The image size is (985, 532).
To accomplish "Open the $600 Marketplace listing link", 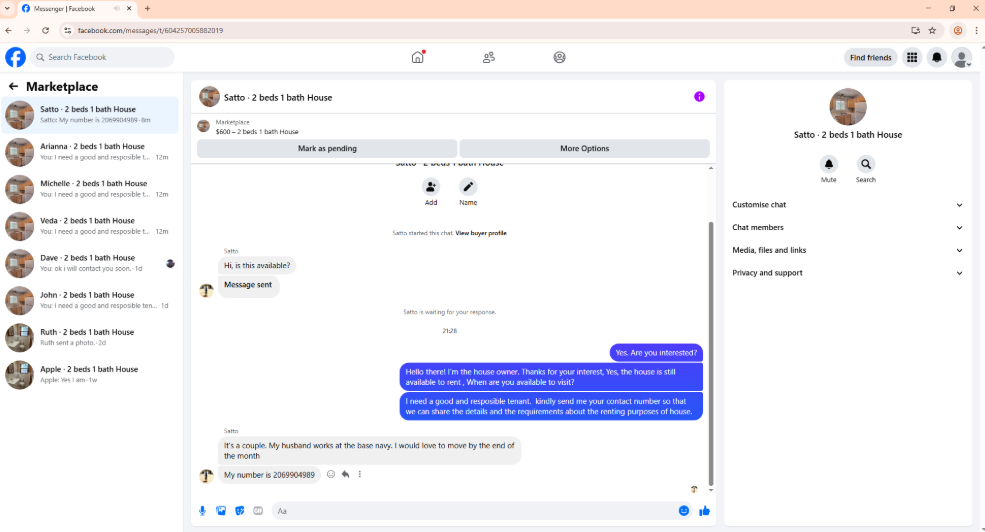I will pyautogui.click(x=257, y=132).
